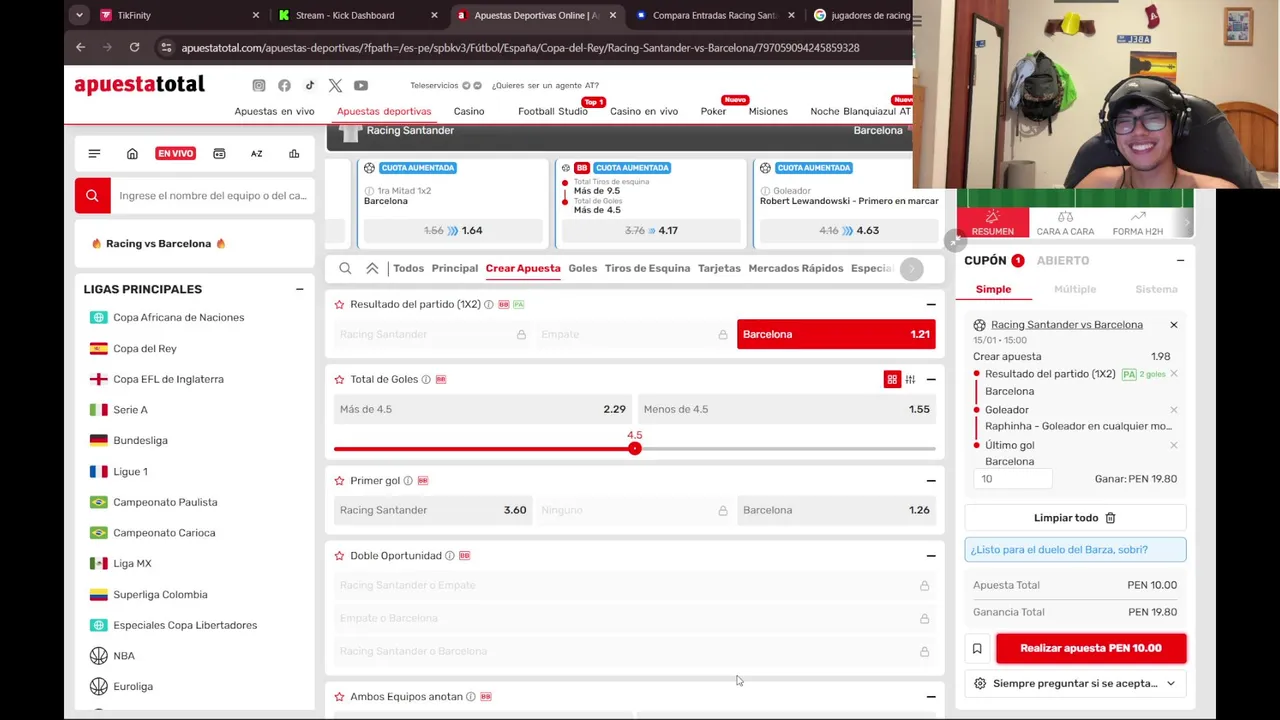The width and height of the screenshot is (1280, 720).
Task: Favorite the Doble Oportunidad market star
Action: click(339, 555)
